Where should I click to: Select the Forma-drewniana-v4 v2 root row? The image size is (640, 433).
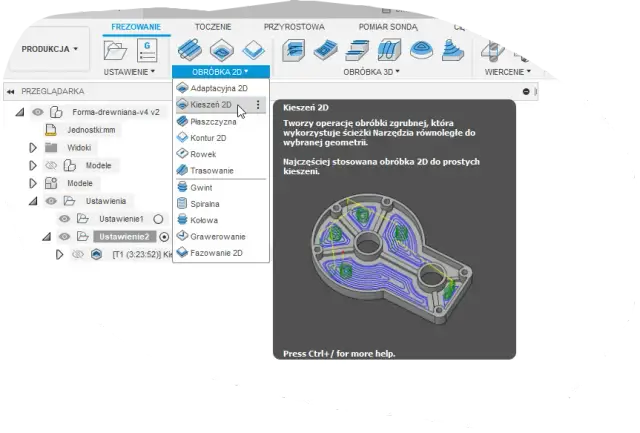(116, 112)
